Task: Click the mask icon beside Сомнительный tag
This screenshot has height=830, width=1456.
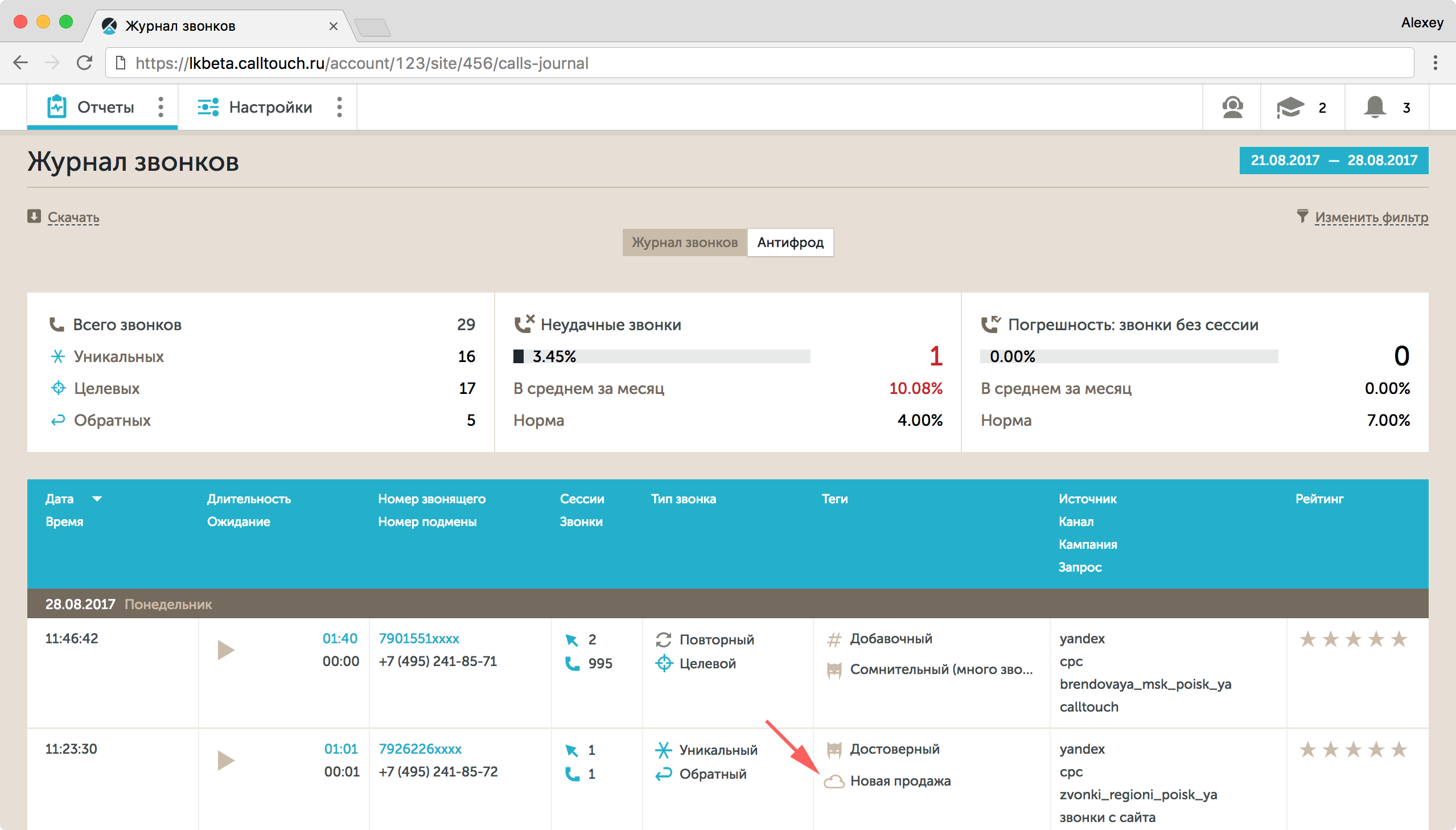Action: click(834, 671)
